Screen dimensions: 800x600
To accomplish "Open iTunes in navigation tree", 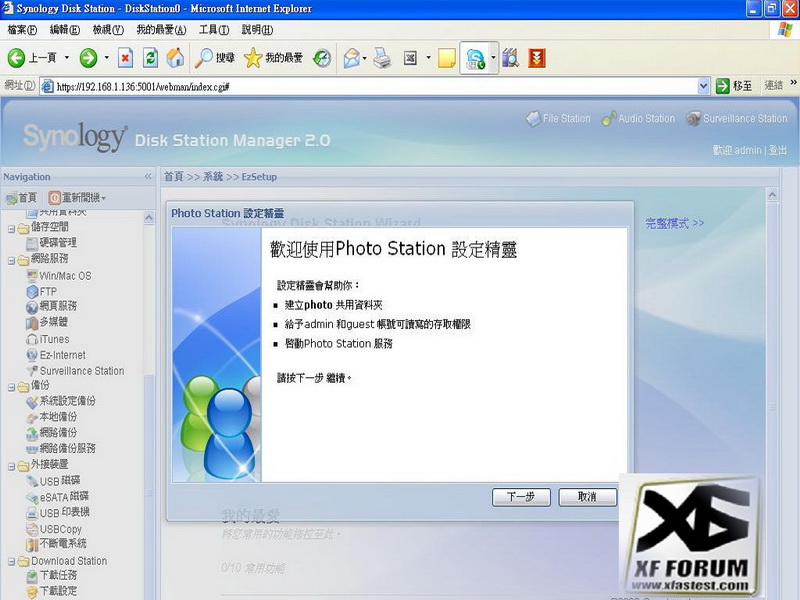I will click(47, 339).
